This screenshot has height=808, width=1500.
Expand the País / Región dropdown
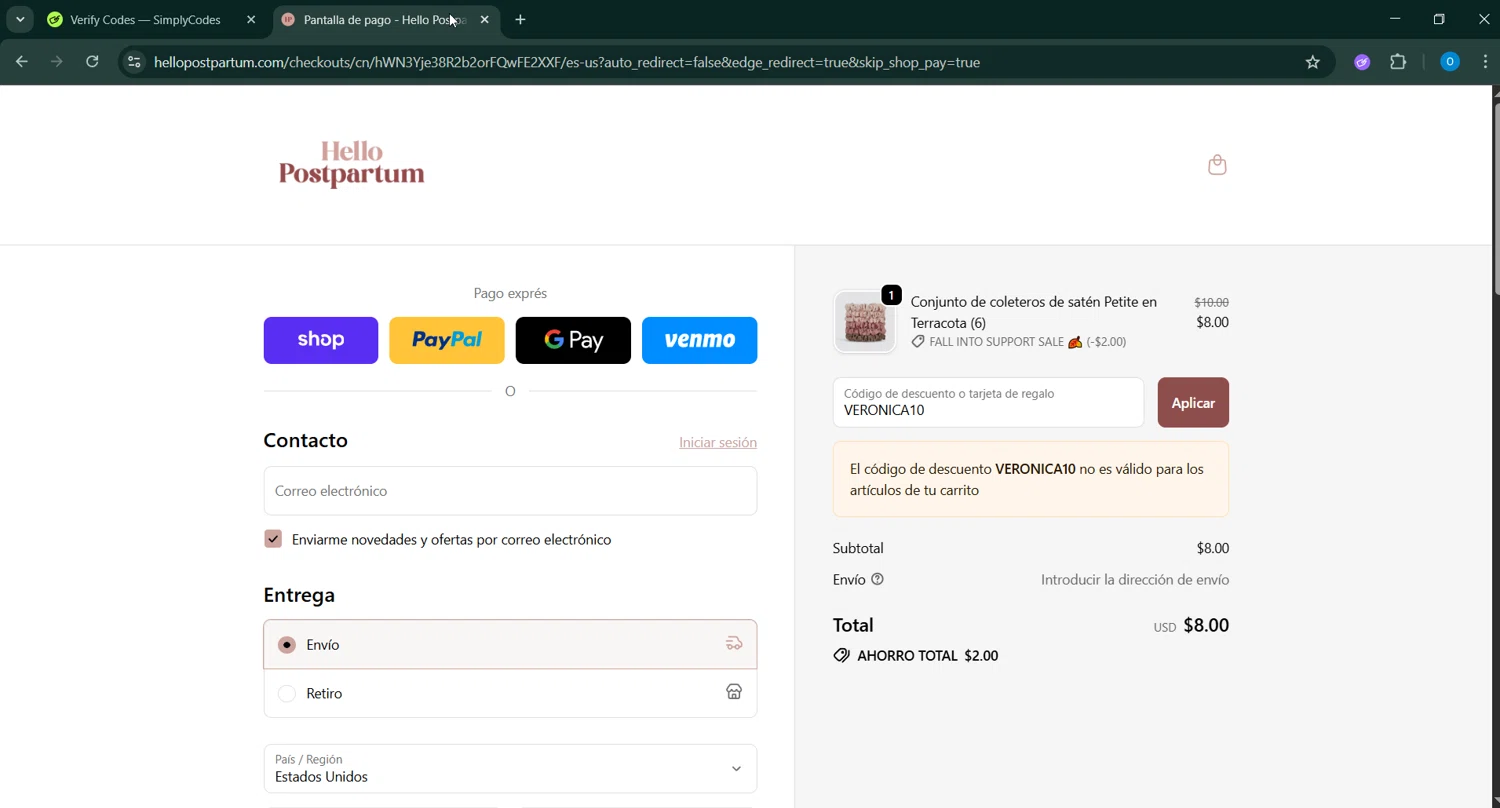point(510,768)
